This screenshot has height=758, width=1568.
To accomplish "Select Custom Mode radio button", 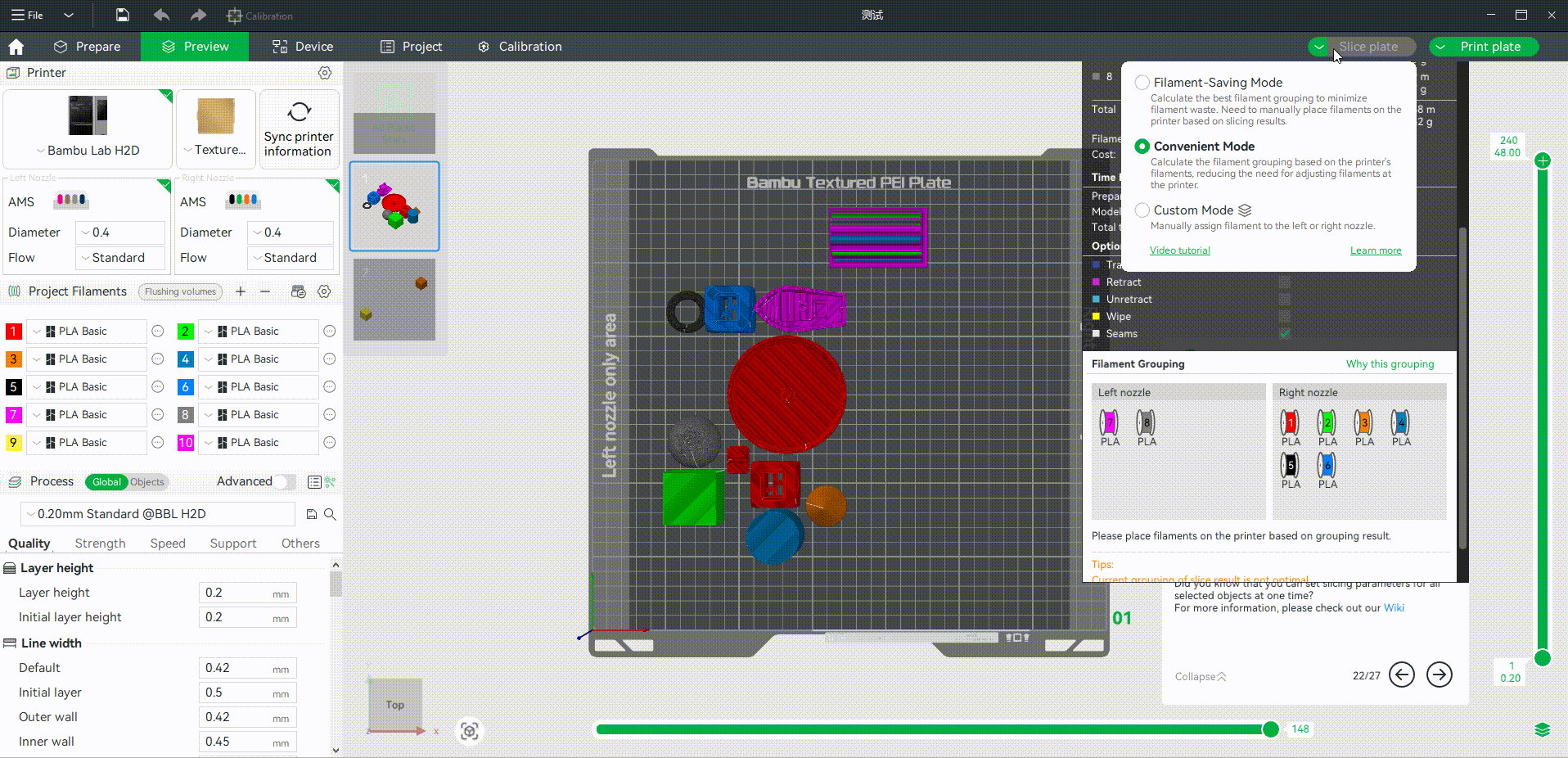I will (x=1142, y=210).
